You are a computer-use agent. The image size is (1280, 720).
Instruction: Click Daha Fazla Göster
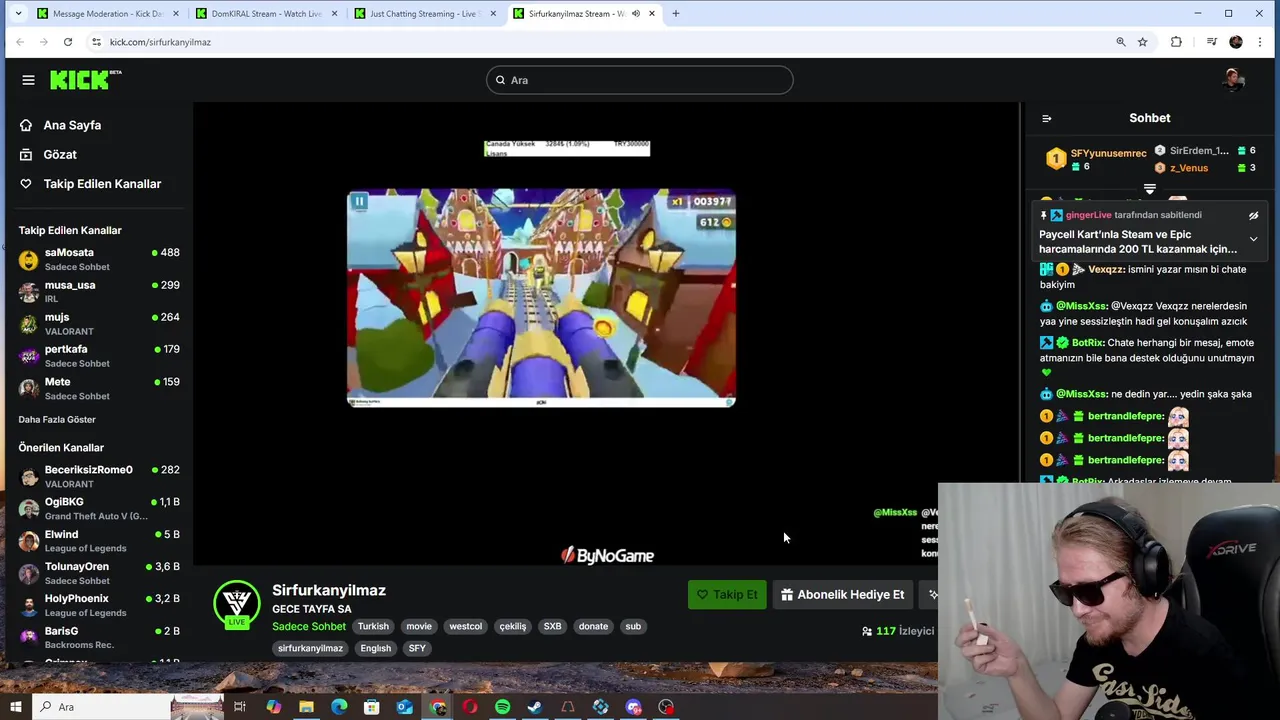click(57, 419)
